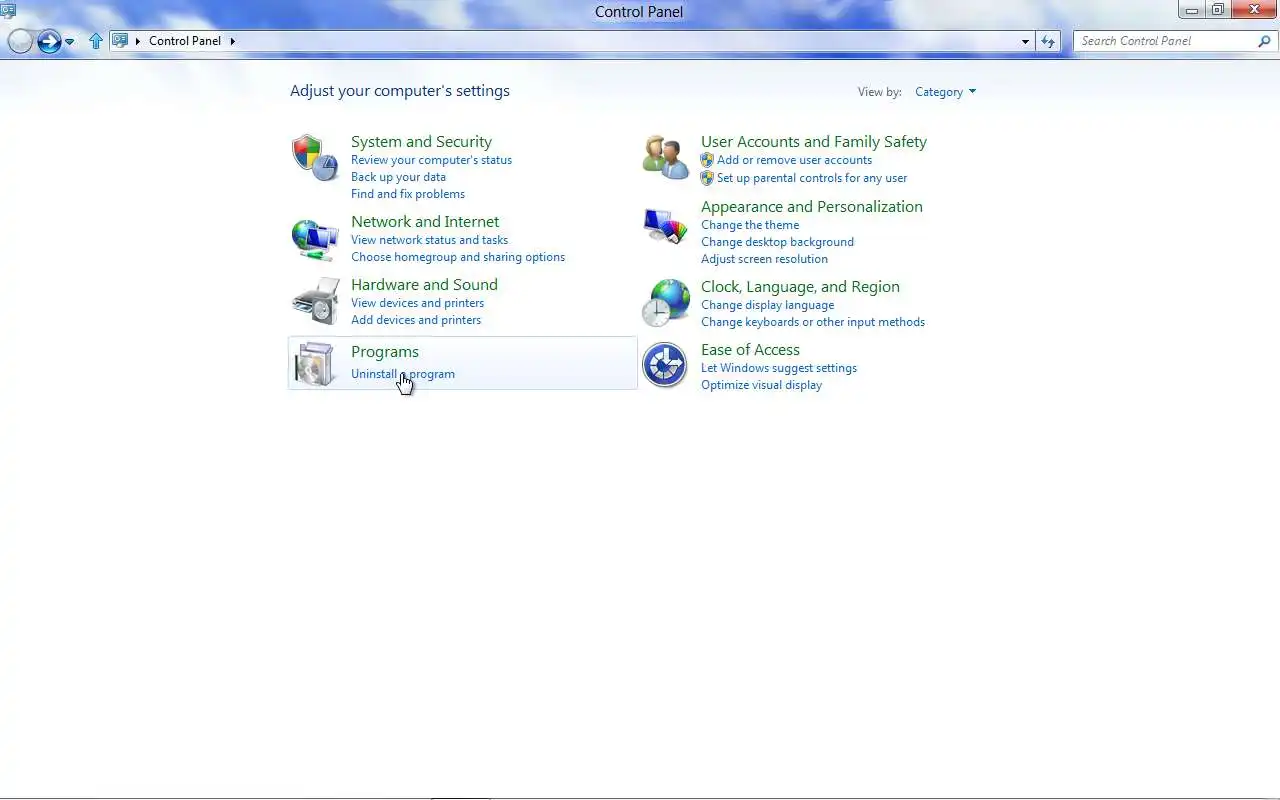This screenshot has height=800, width=1280.
Task: Expand the address bar history dropdown
Action: coord(1025,42)
